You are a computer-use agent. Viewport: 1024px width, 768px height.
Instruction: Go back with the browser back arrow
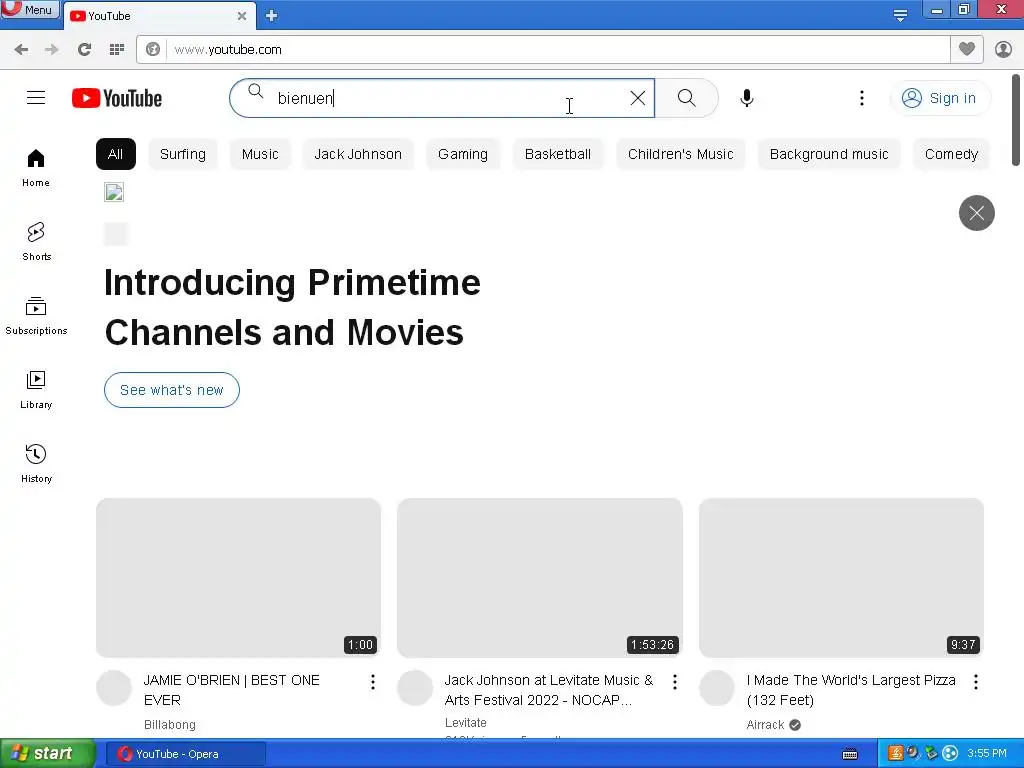[21, 50]
